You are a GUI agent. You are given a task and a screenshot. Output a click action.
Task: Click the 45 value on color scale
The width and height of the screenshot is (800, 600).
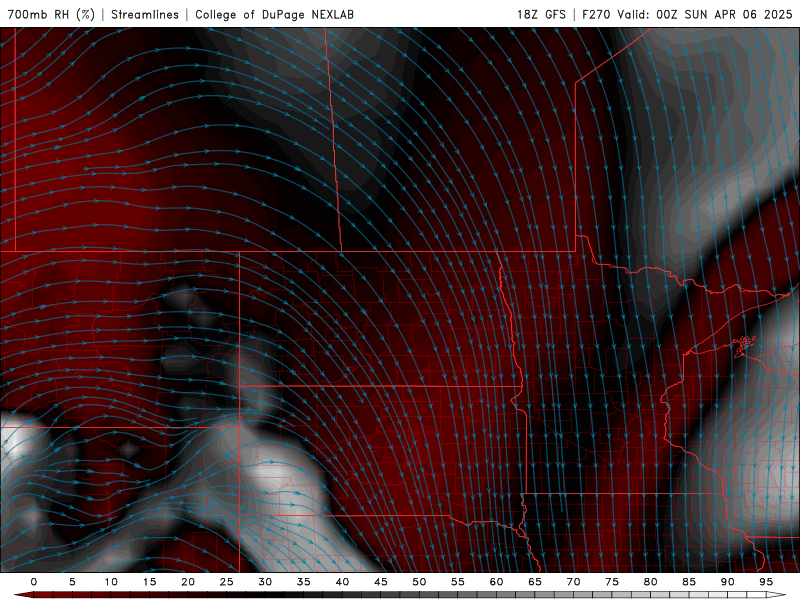(381, 582)
